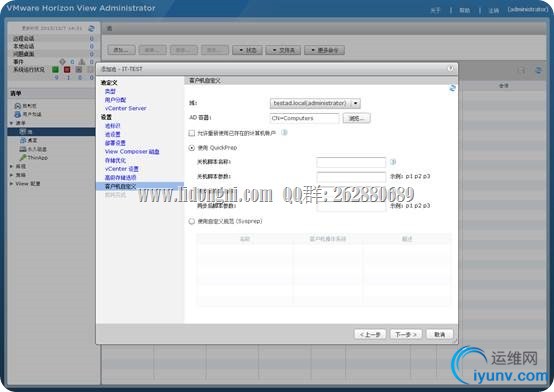Click the refresh icon inside the dialog
The width and height of the screenshot is (554, 392).
click(x=452, y=88)
